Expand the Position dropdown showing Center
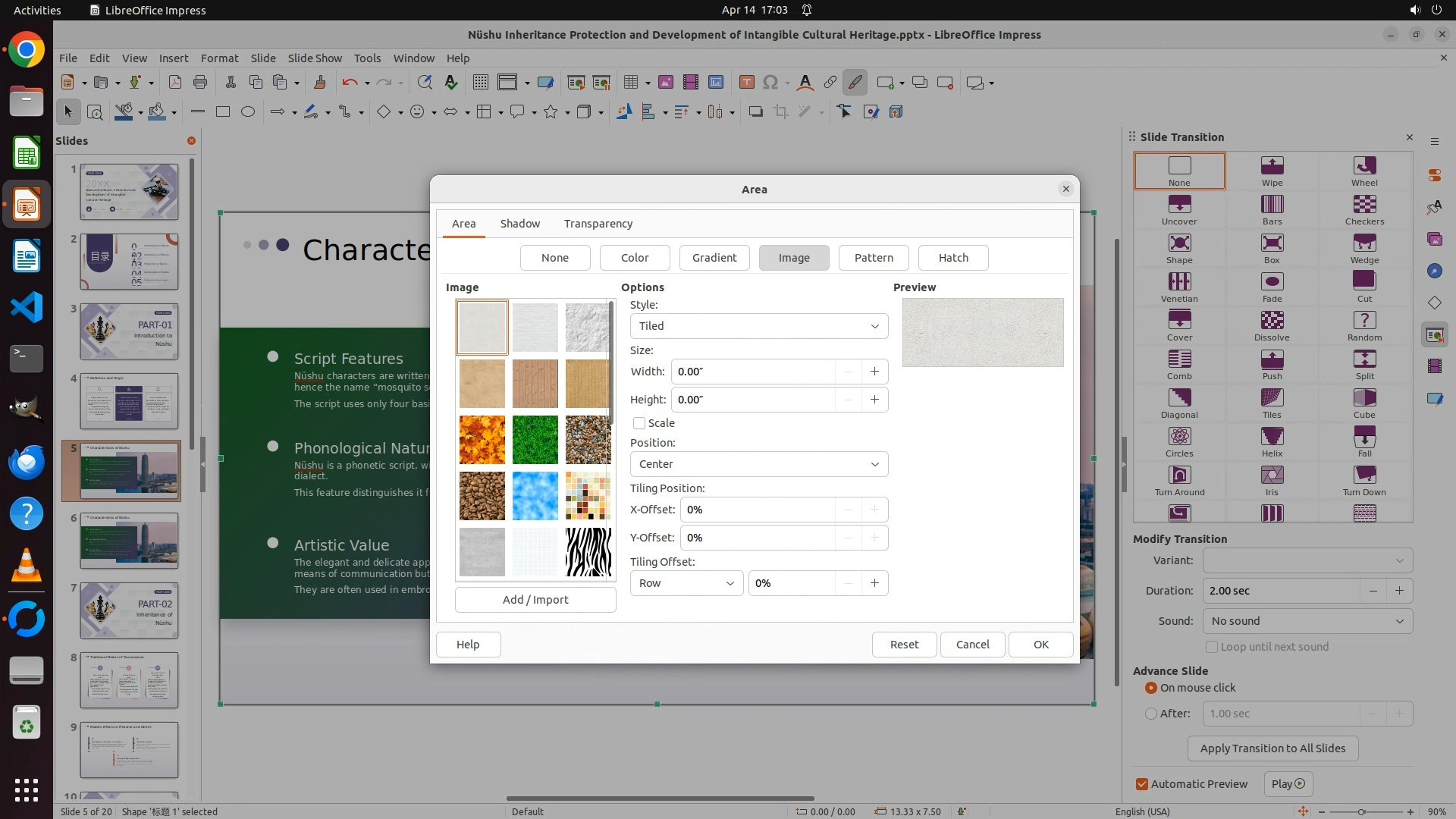The width and height of the screenshot is (1456, 819). (x=758, y=464)
